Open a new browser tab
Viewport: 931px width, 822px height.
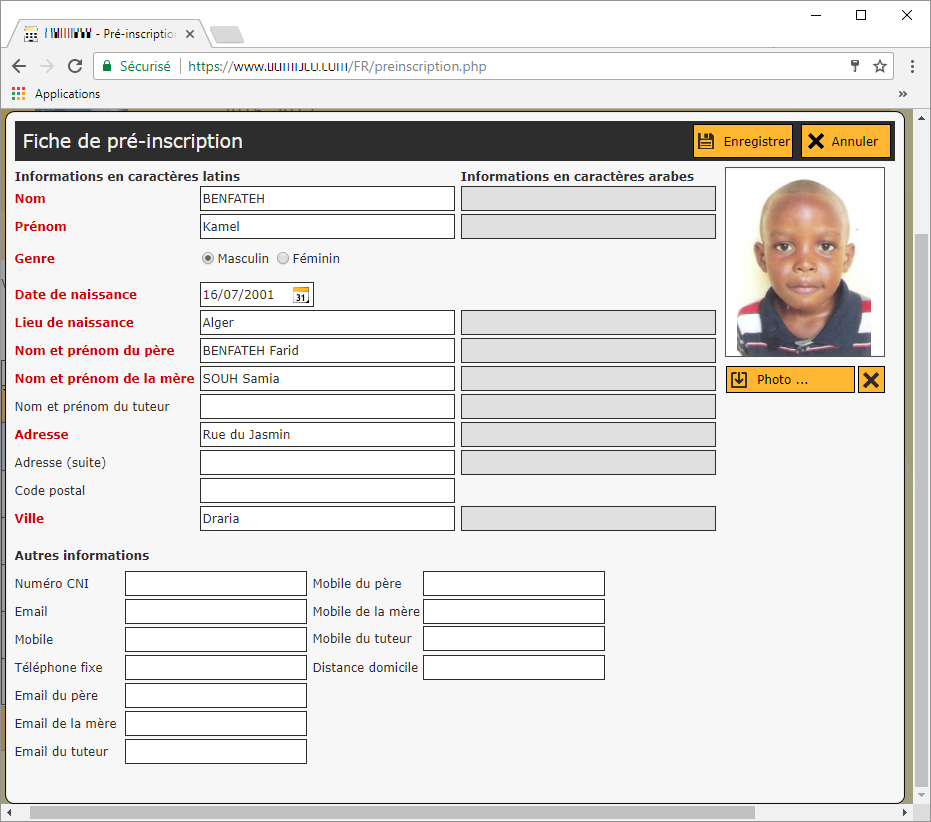(x=227, y=34)
